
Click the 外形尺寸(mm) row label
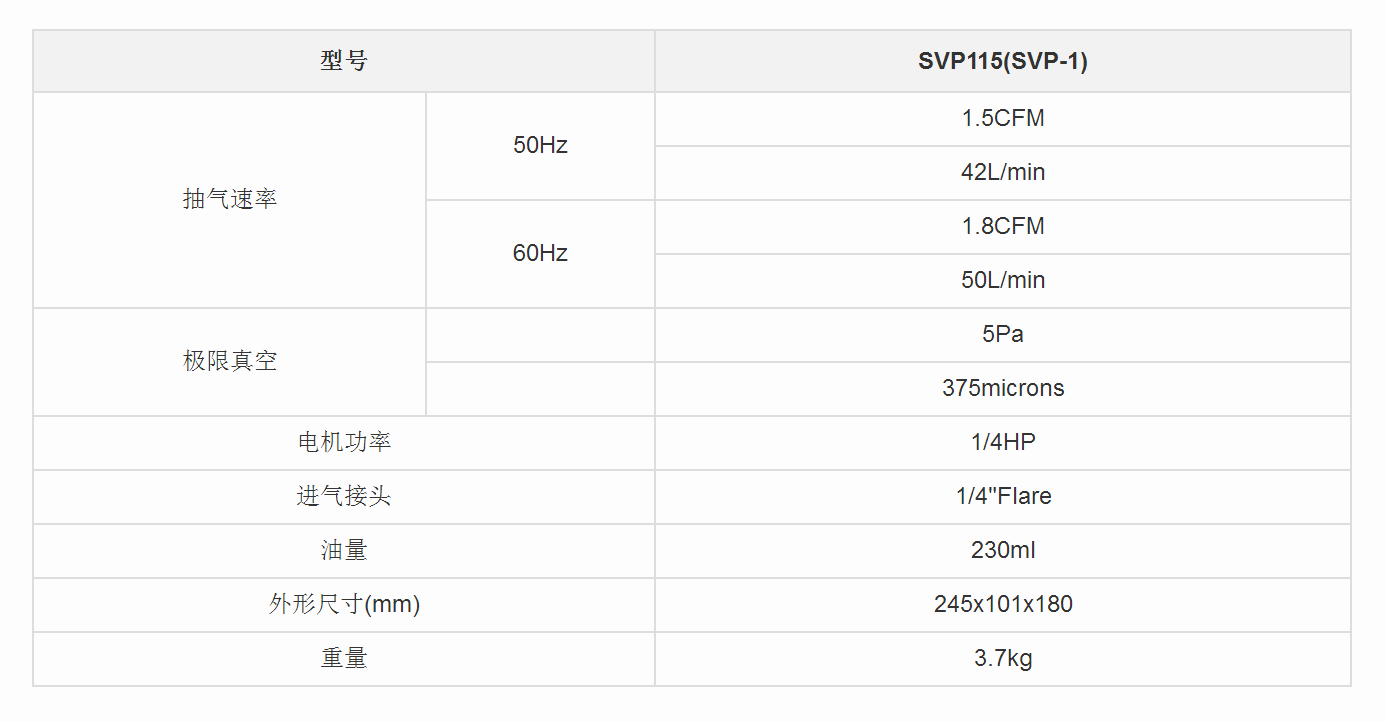[344, 604]
